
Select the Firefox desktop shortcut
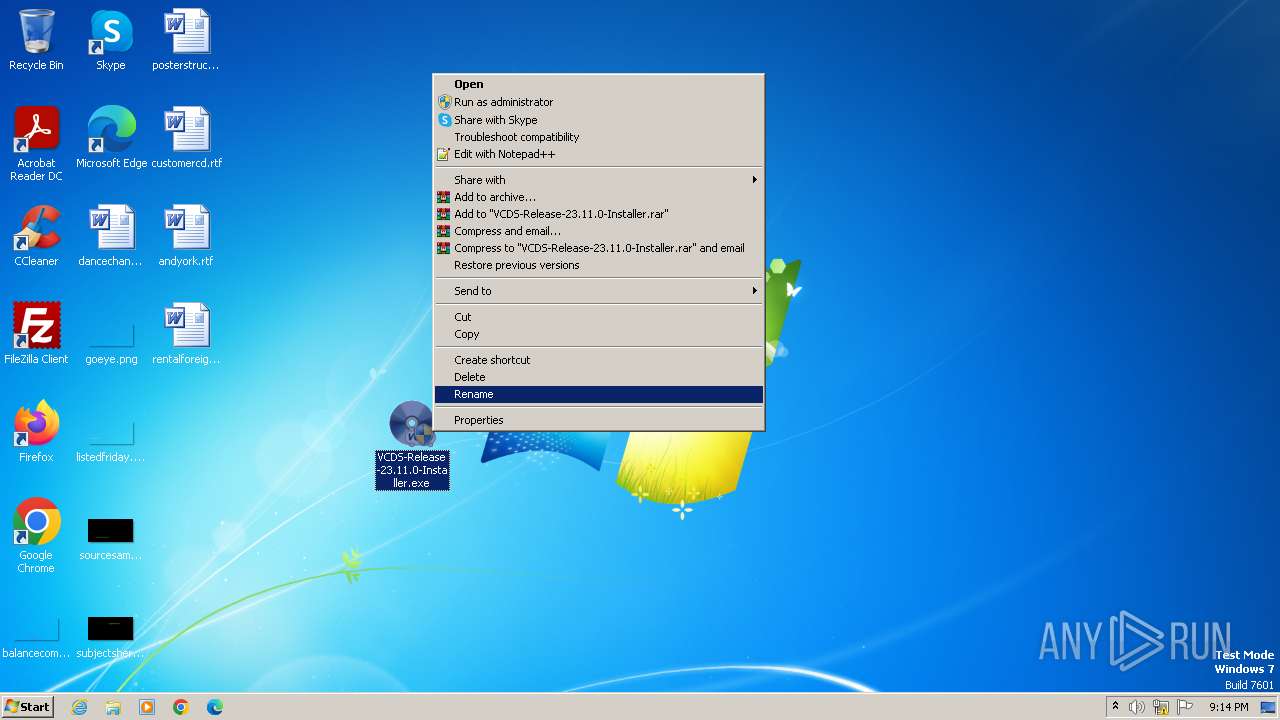tap(36, 432)
